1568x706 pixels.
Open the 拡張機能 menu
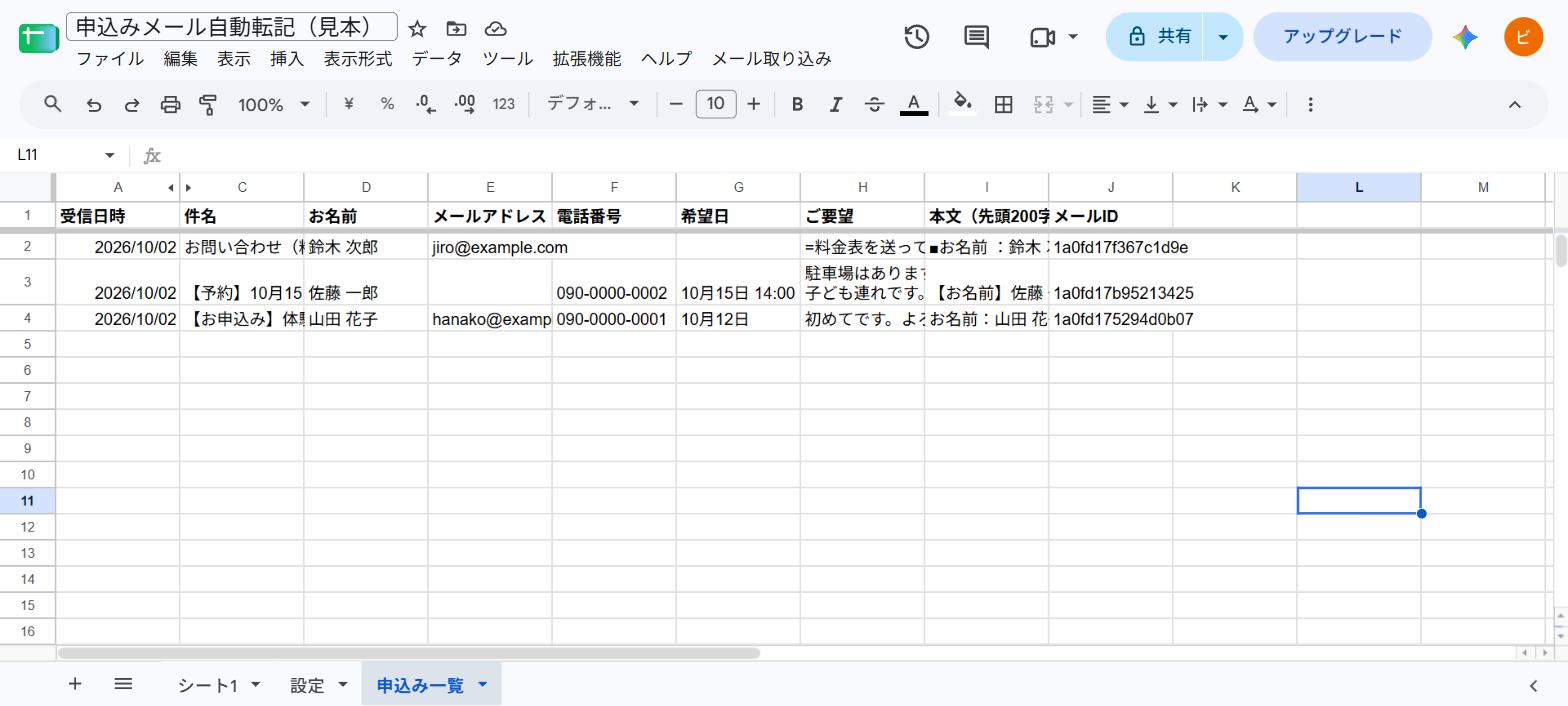tap(587, 59)
